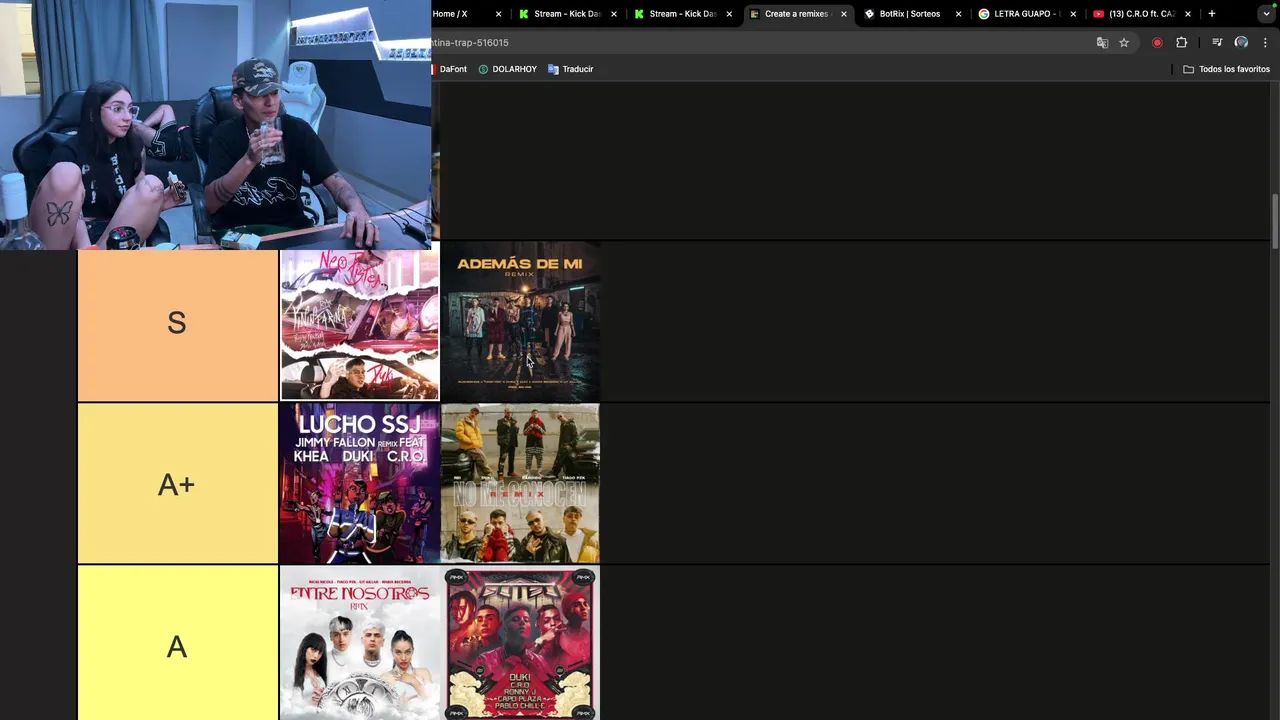1280x720 pixels.
Task: Select the No Me Conocen Remix cover
Action: pos(520,484)
